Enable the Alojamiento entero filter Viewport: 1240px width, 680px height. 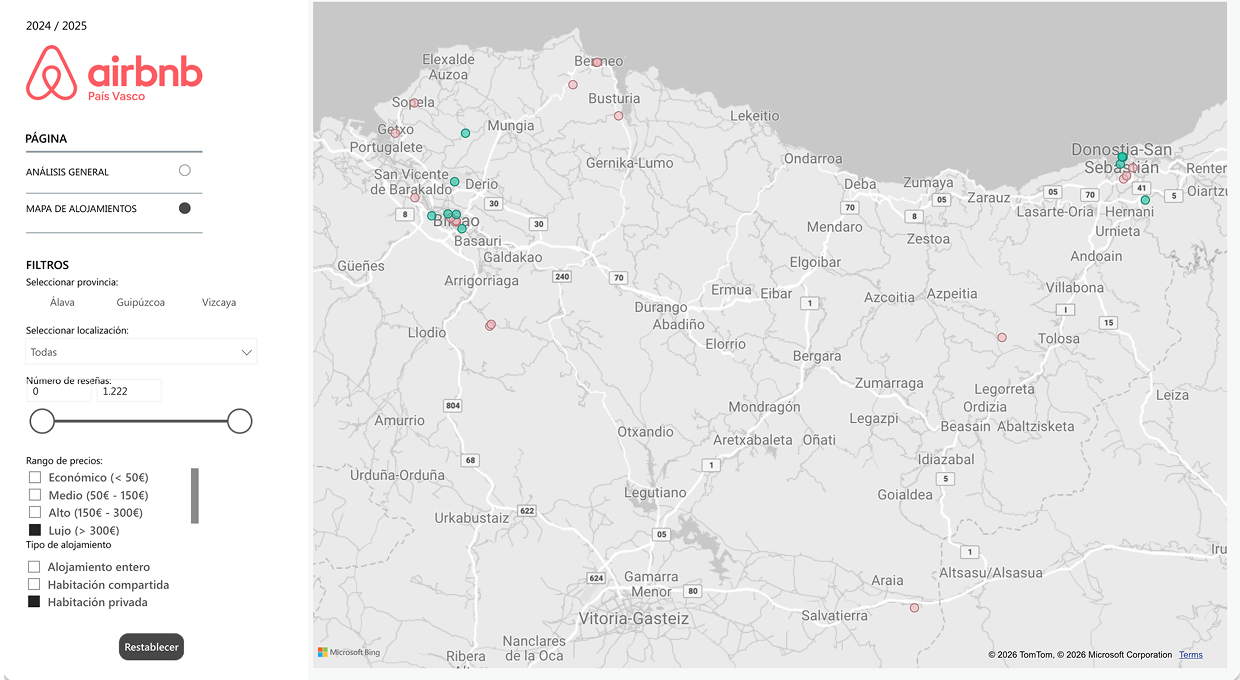pos(33,566)
